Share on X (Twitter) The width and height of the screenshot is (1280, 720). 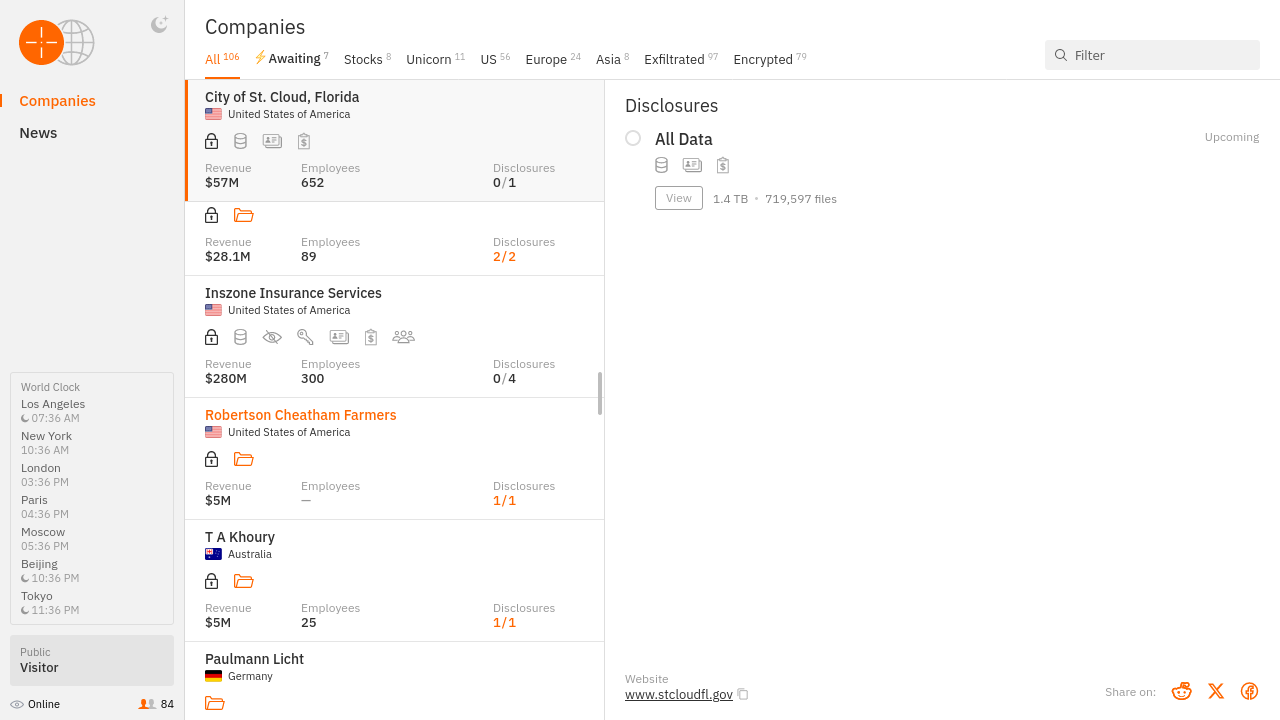[1215, 691]
